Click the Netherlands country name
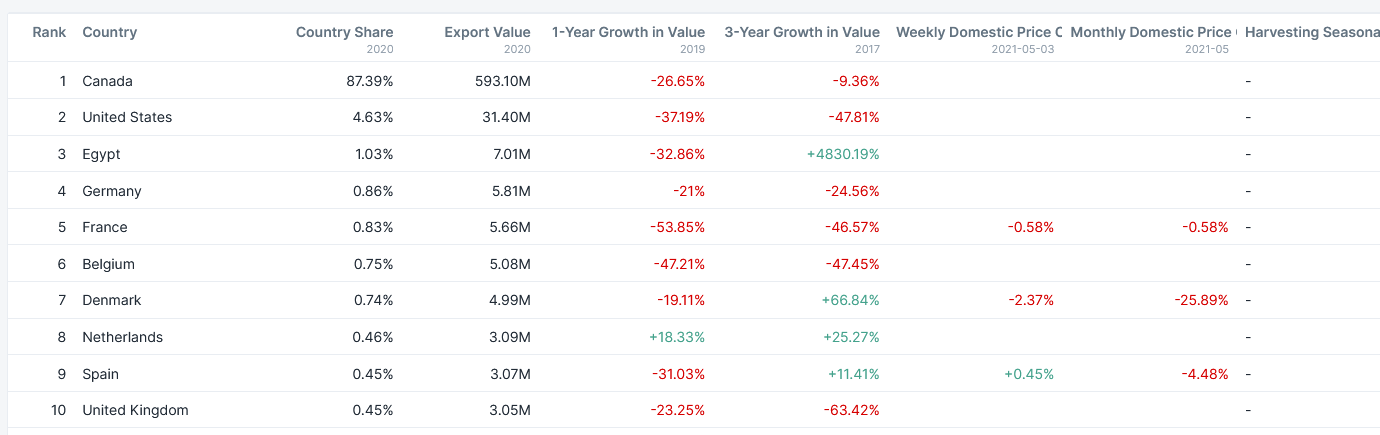 click(122, 337)
